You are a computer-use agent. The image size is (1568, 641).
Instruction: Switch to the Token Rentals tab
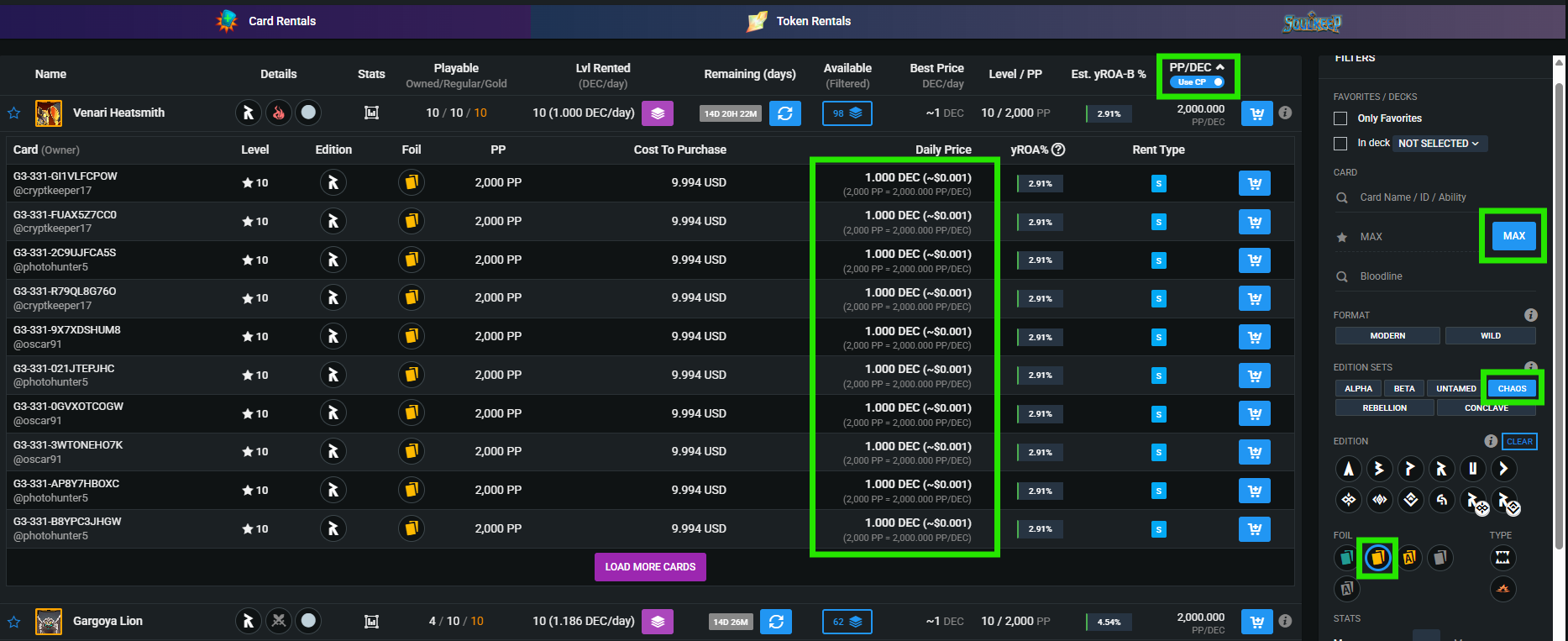pos(798,21)
